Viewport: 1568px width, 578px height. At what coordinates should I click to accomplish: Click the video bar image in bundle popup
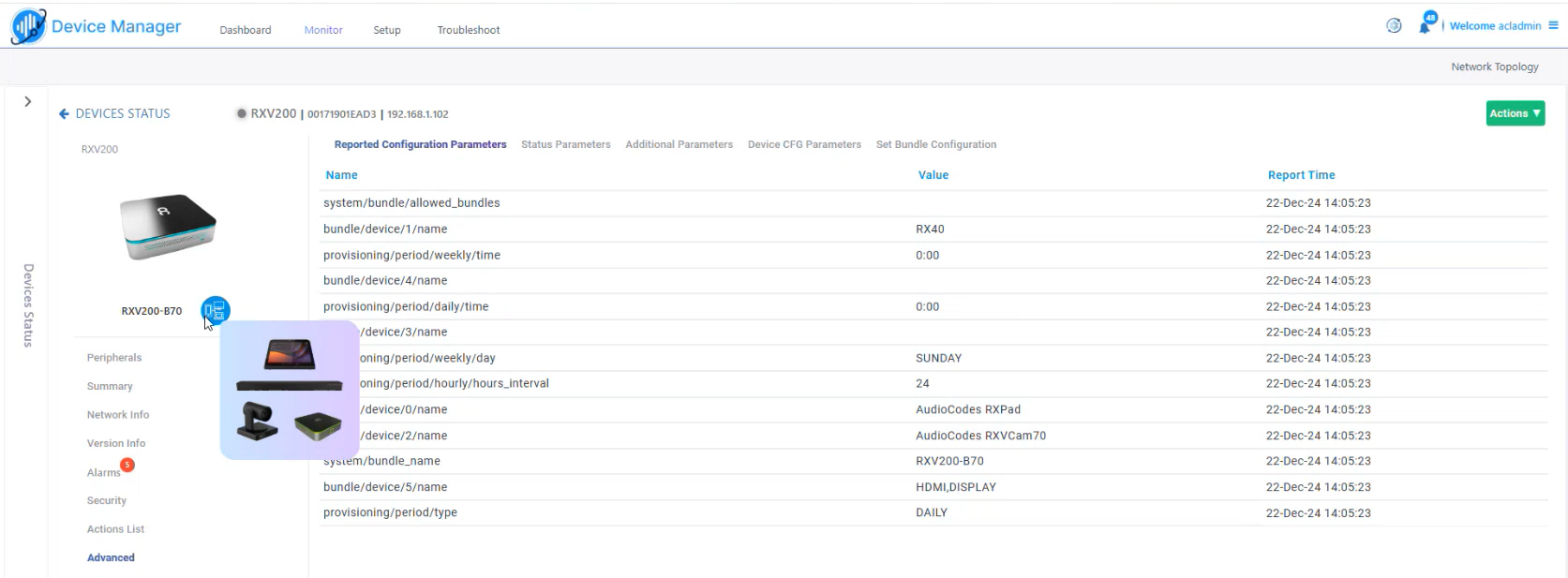tap(290, 385)
